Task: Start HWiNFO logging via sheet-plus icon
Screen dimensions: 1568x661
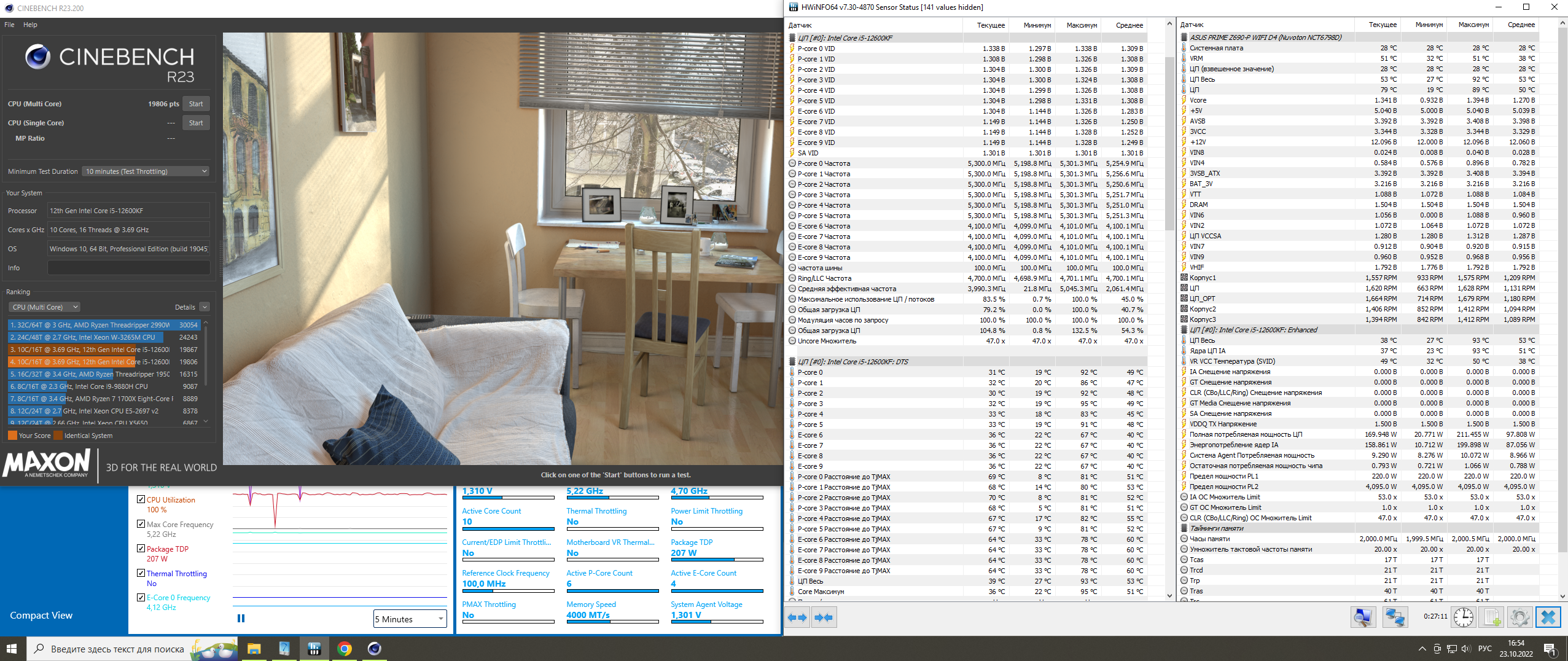Action: coord(1492,617)
